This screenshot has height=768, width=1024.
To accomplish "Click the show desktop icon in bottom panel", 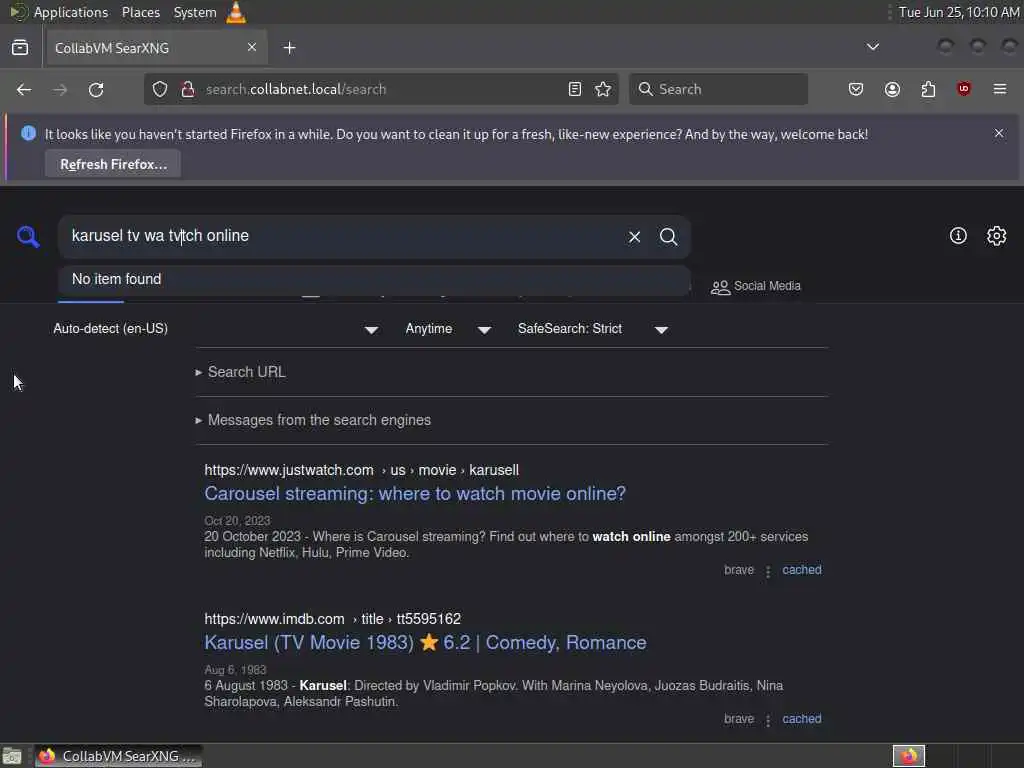I will coord(12,756).
